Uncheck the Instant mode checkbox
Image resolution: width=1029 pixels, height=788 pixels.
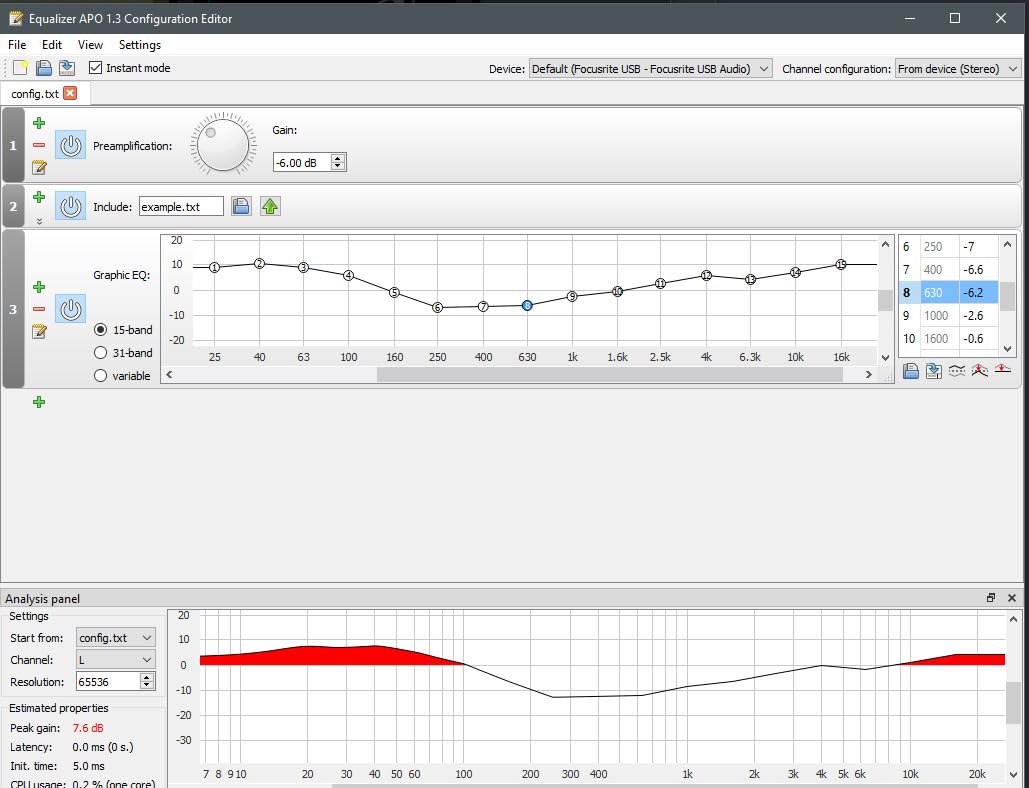96,68
